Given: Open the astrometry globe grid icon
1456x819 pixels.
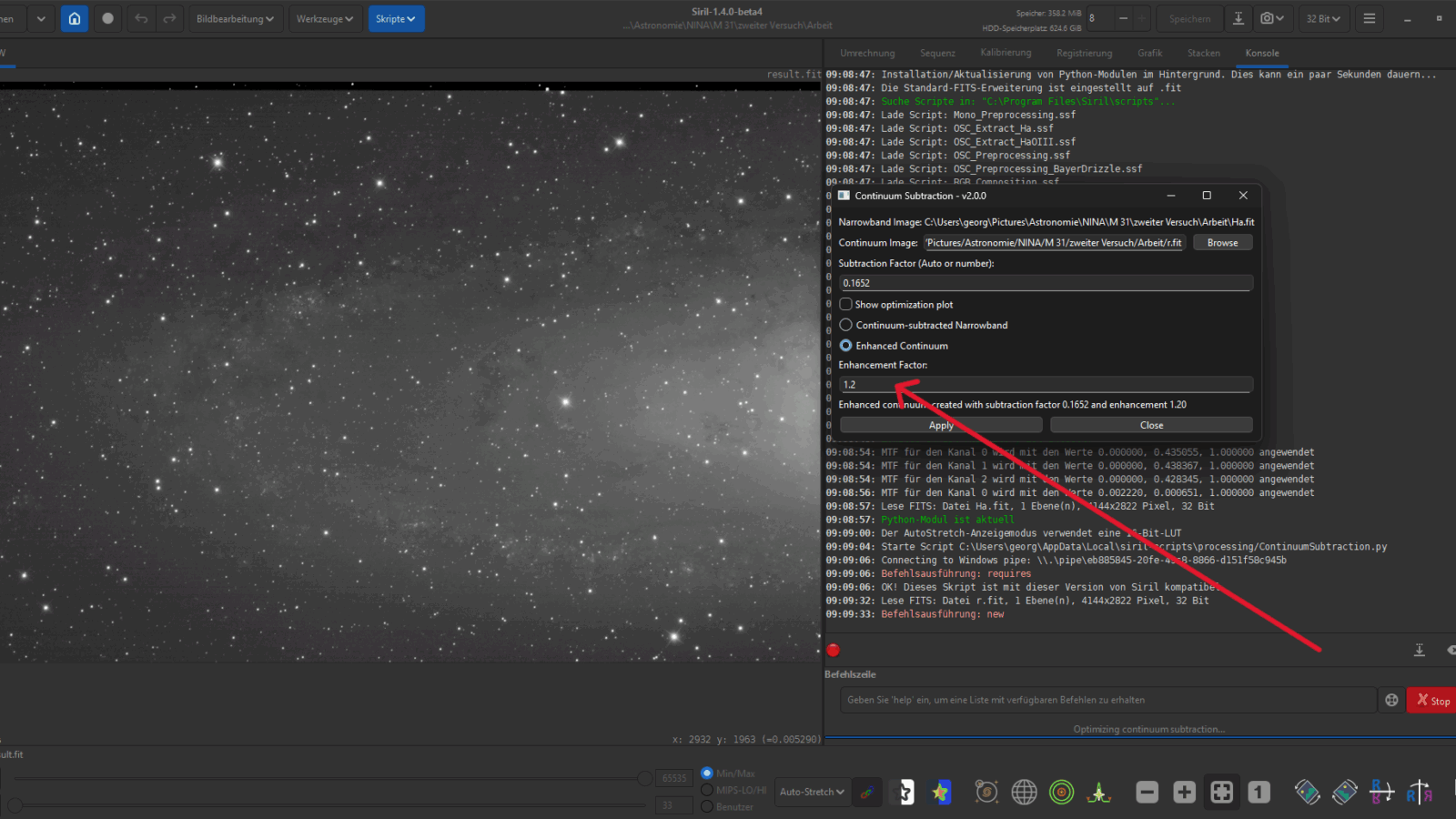Looking at the screenshot, I should tap(1024, 793).
